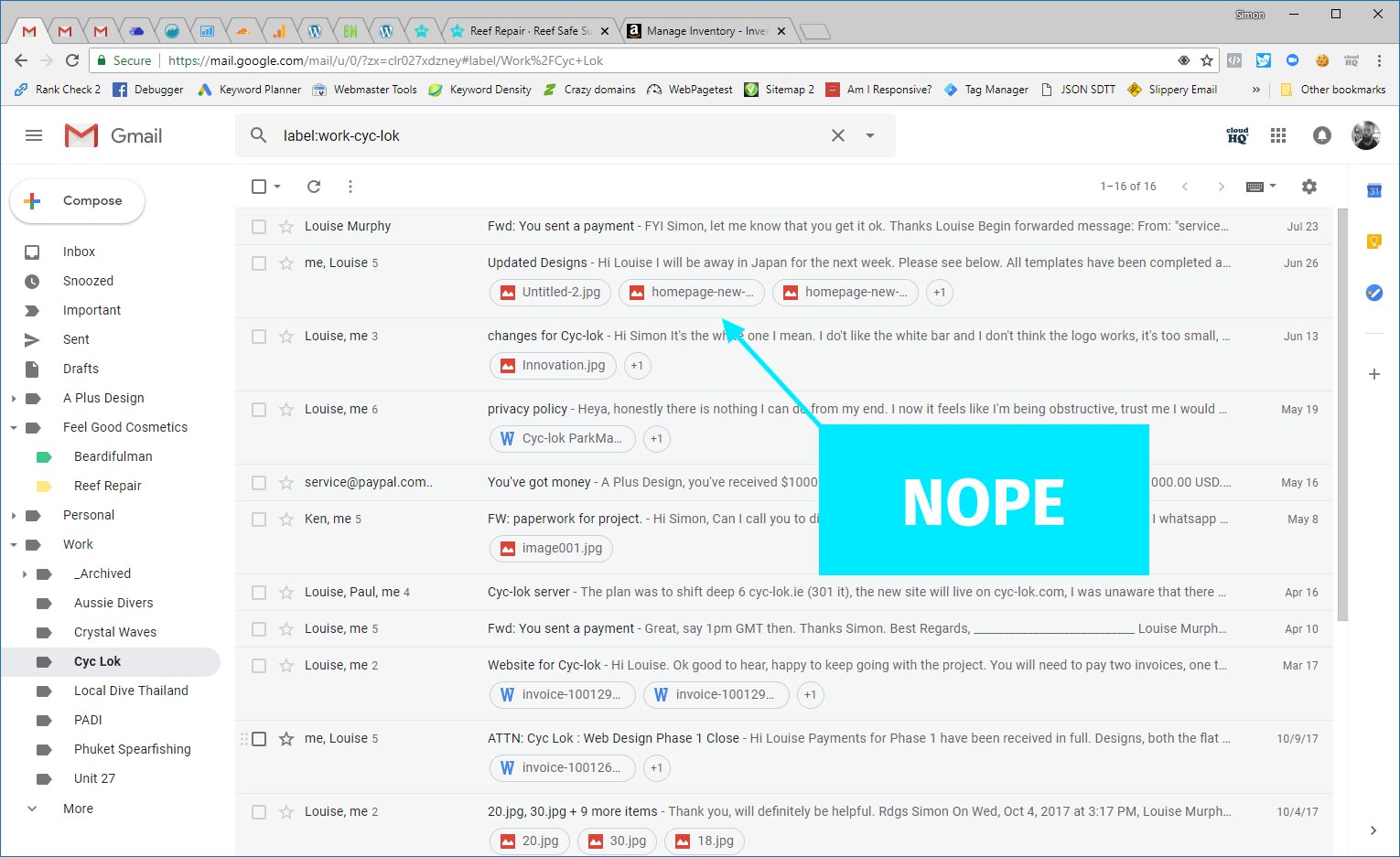Open the input tools keyboard dropdown
Image resolution: width=1400 pixels, height=857 pixels.
point(1261,187)
